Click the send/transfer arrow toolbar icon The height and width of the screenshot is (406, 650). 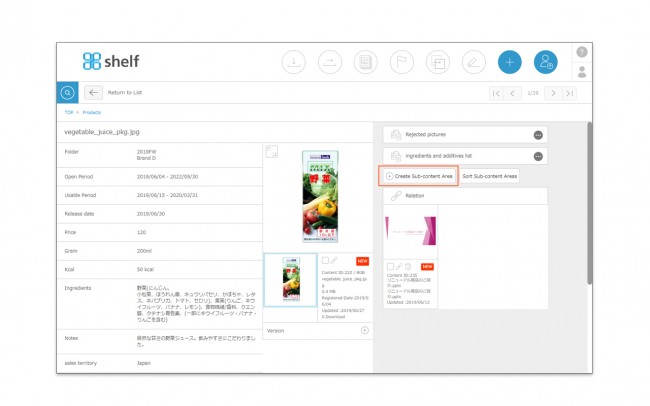pyautogui.click(x=330, y=62)
